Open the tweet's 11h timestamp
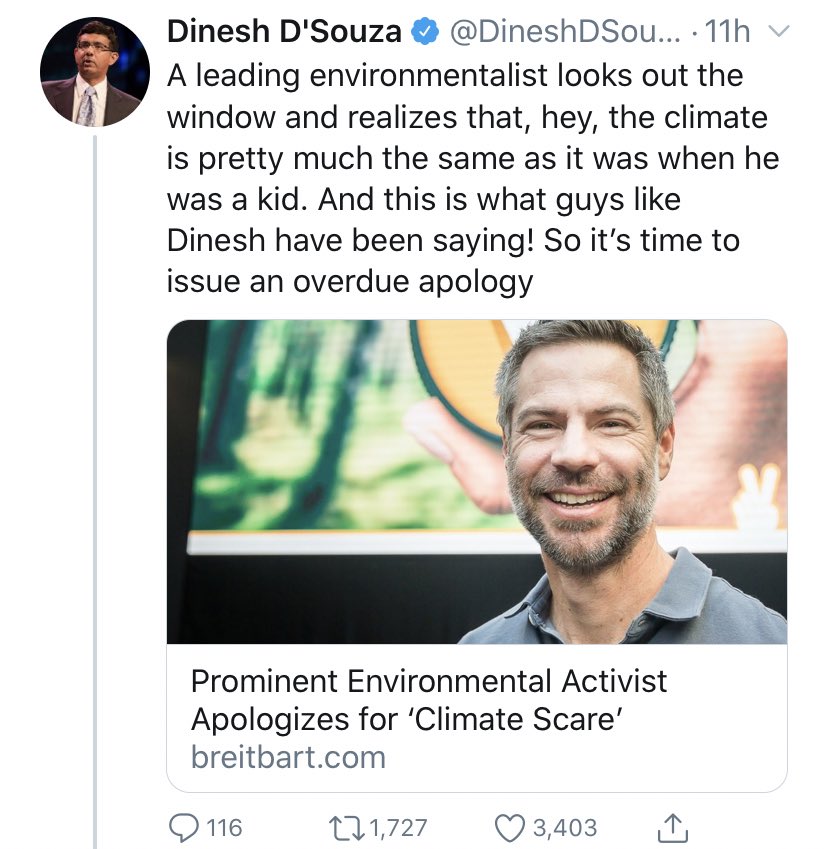Image resolution: width=827 pixels, height=849 pixels. [x=727, y=33]
